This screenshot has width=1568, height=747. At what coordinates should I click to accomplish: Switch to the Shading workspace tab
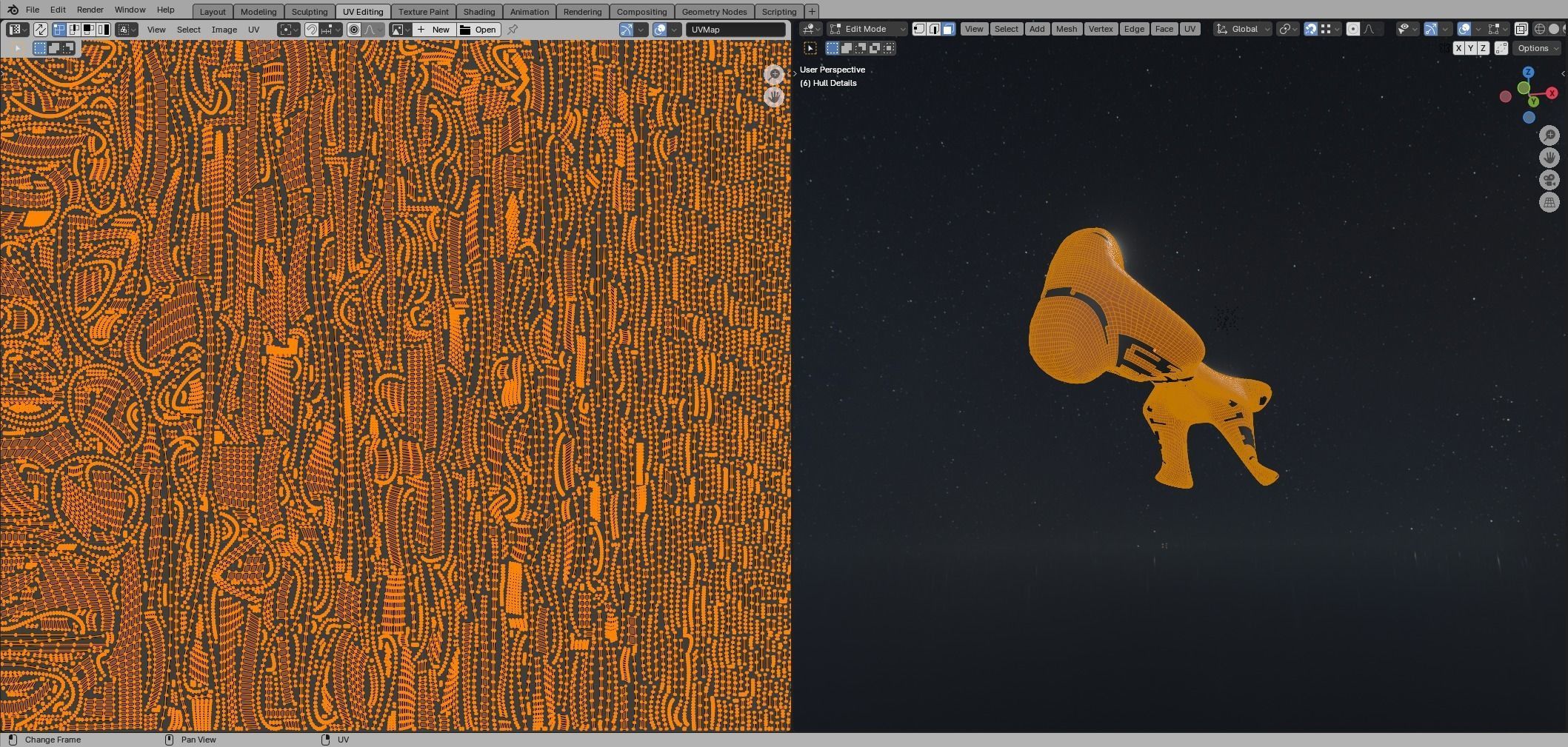click(x=479, y=11)
